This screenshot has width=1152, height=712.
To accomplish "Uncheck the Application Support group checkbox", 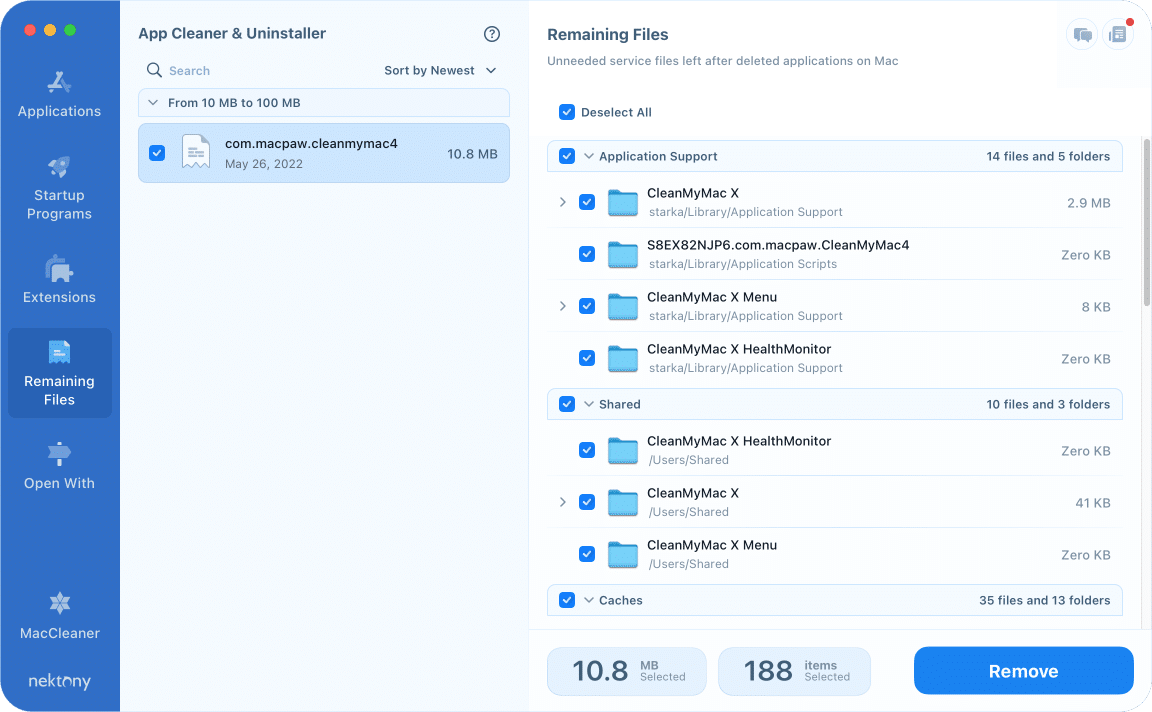I will click(567, 156).
